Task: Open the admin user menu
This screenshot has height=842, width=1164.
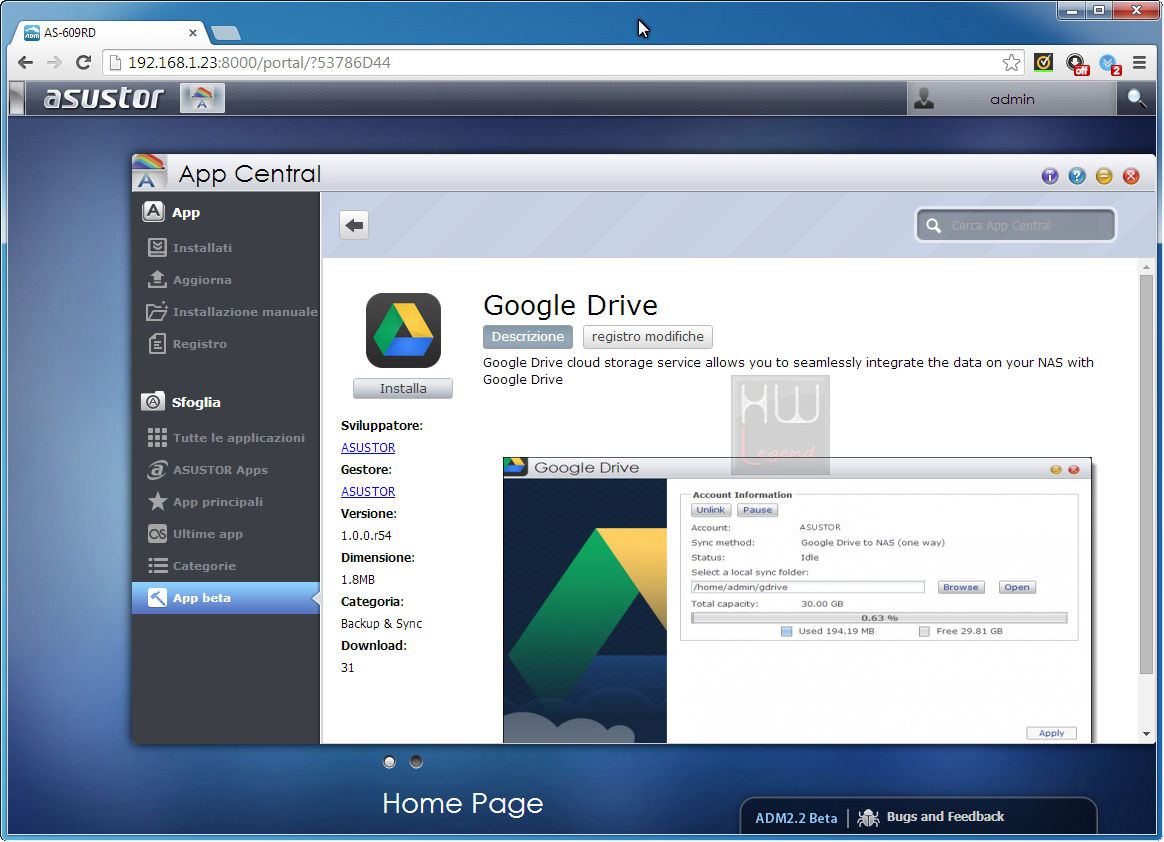Action: click(x=1012, y=99)
